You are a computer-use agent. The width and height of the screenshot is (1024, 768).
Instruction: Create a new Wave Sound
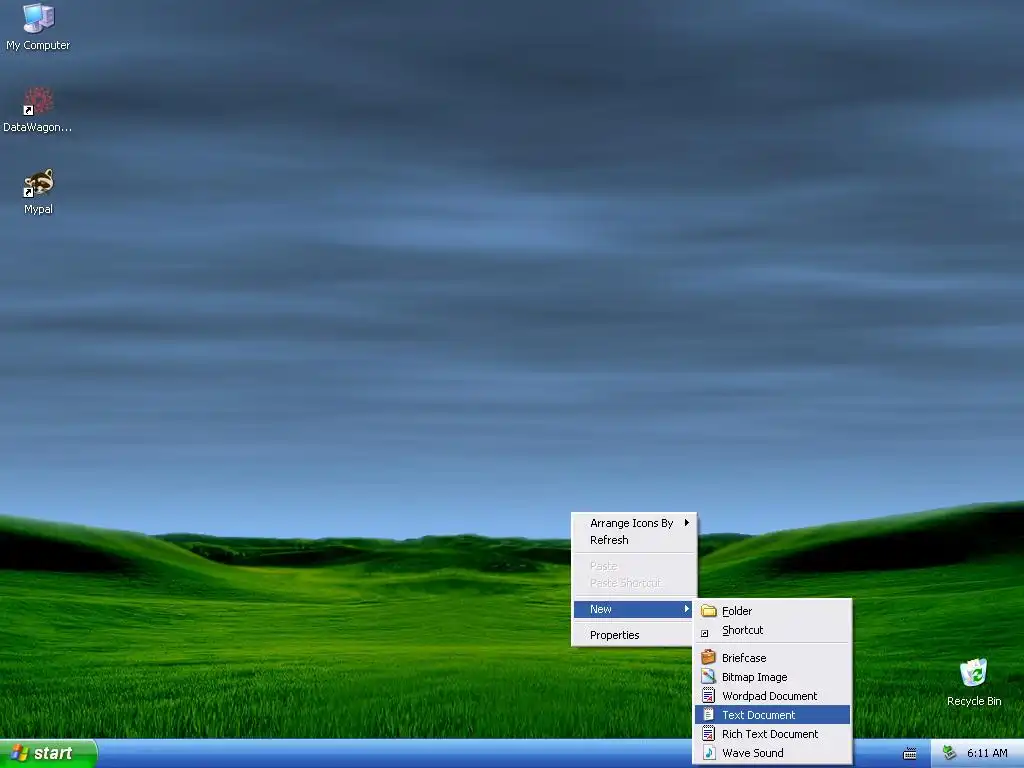pos(773,753)
